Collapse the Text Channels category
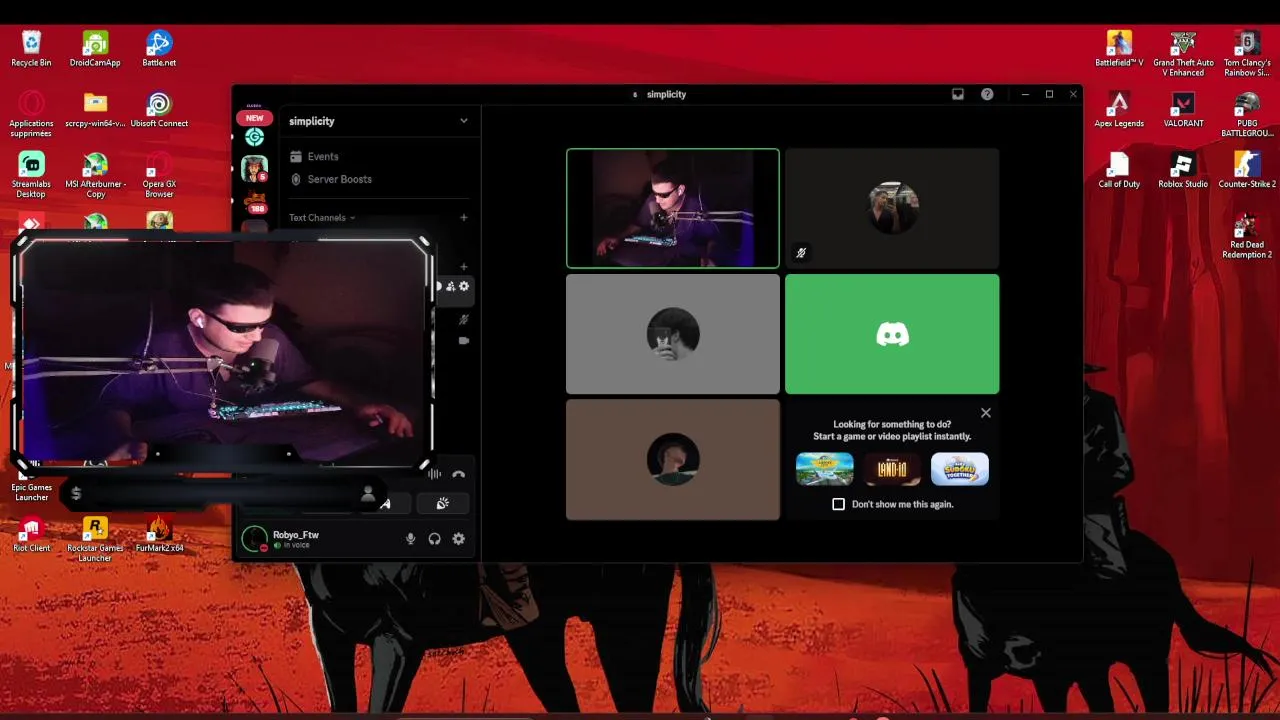The width and height of the screenshot is (1280, 720). pyautogui.click(x=322, y=218)
